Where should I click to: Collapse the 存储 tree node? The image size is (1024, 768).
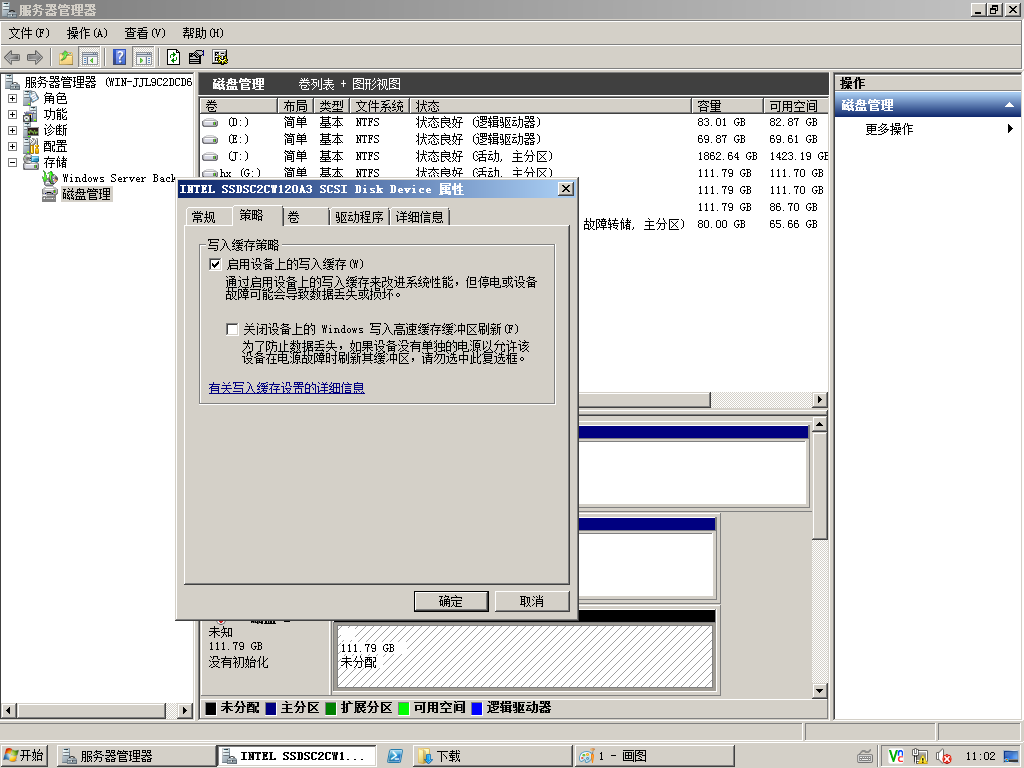(12, 162)
